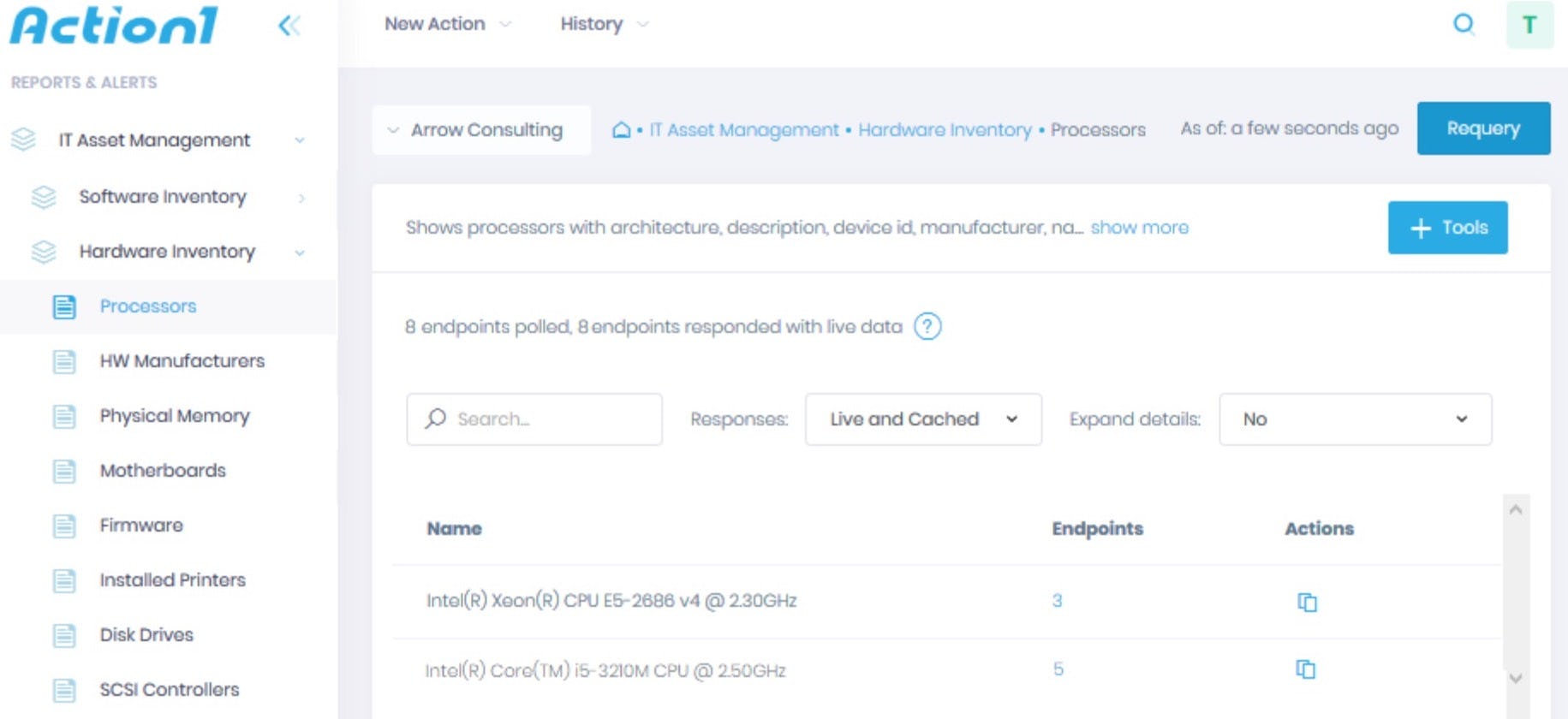The height and width of the screenshot is (719, 1568).
Task: Click the table scrollbar down arrow
Action: pyautogui.click(x=1515, y=679)
